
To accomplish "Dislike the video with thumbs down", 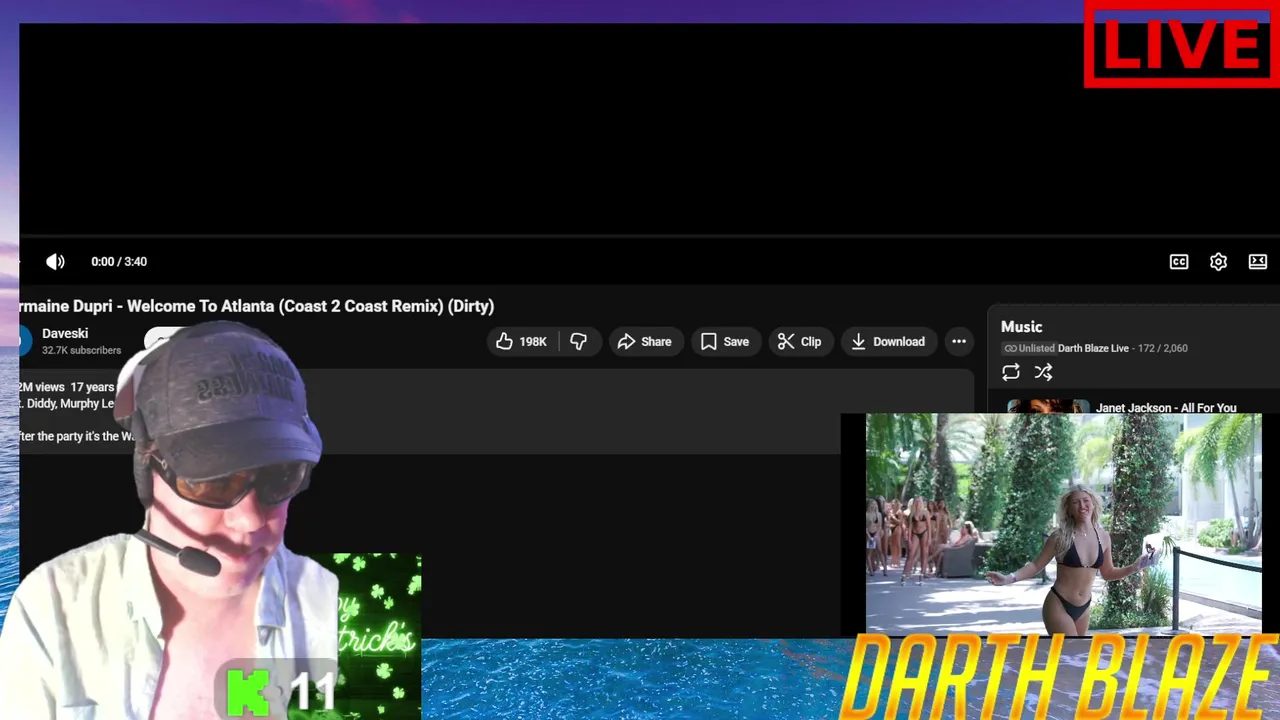I will pyautogui.click(x=579, y=342).
